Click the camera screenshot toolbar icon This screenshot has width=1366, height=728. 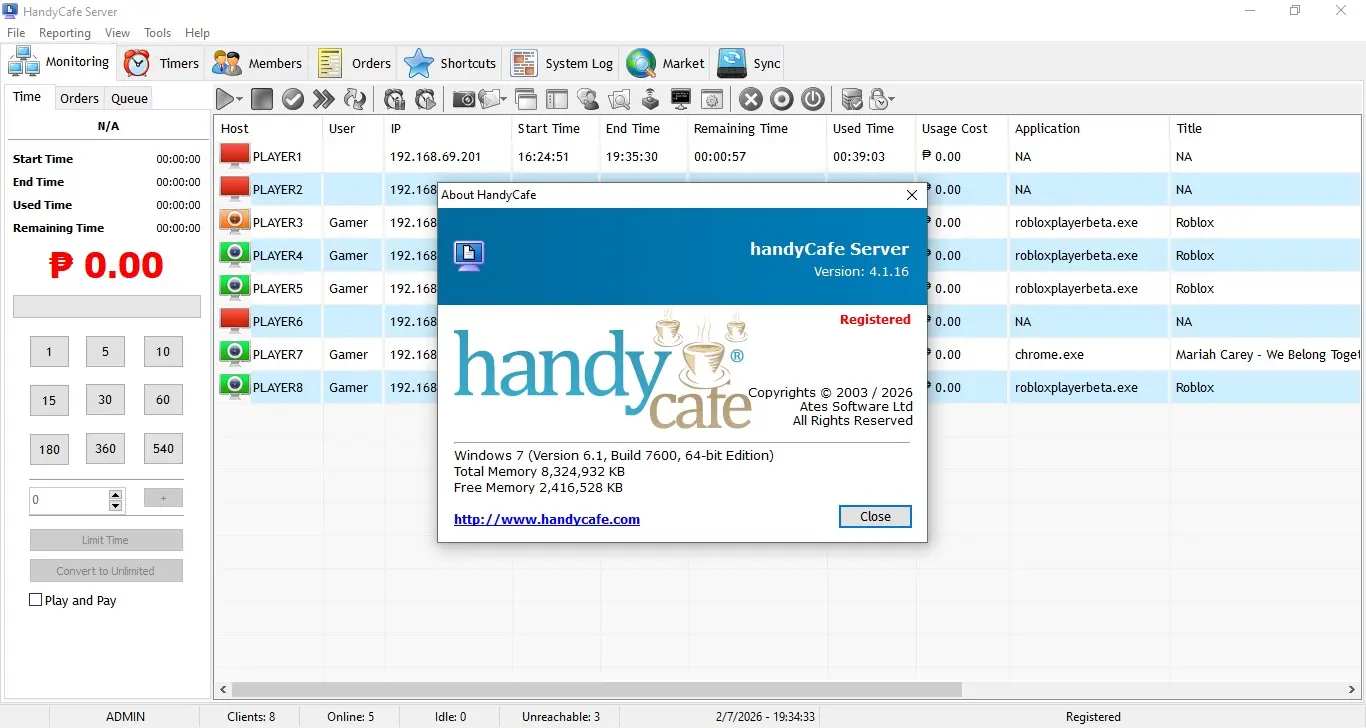(464, 99)
